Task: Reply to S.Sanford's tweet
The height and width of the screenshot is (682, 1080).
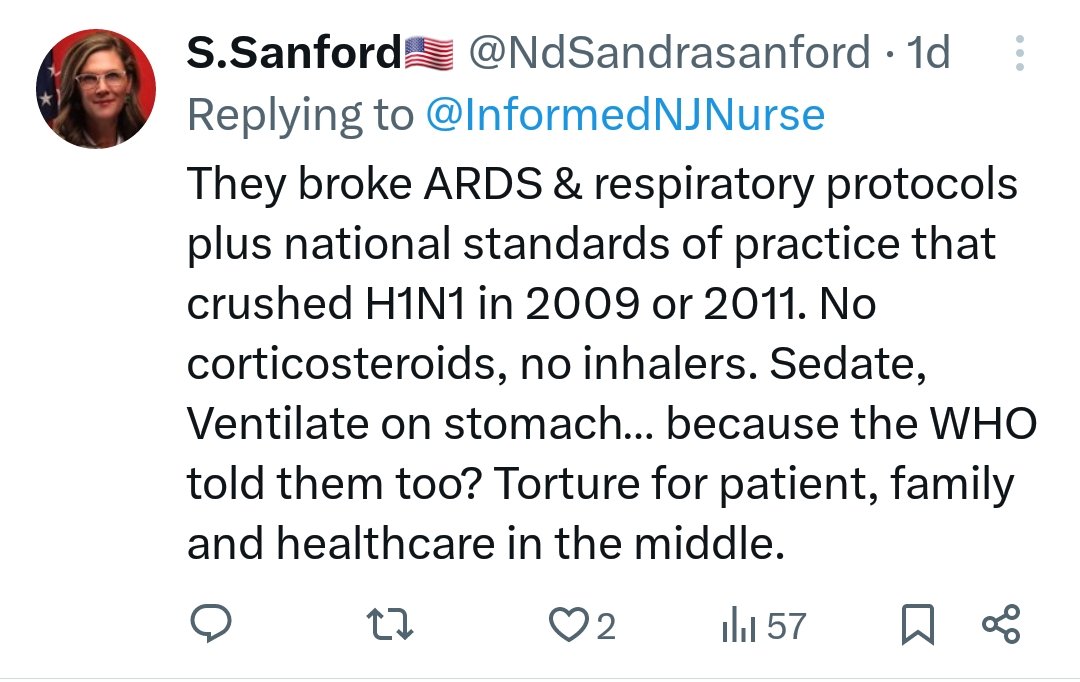Action: pos(212,625)
